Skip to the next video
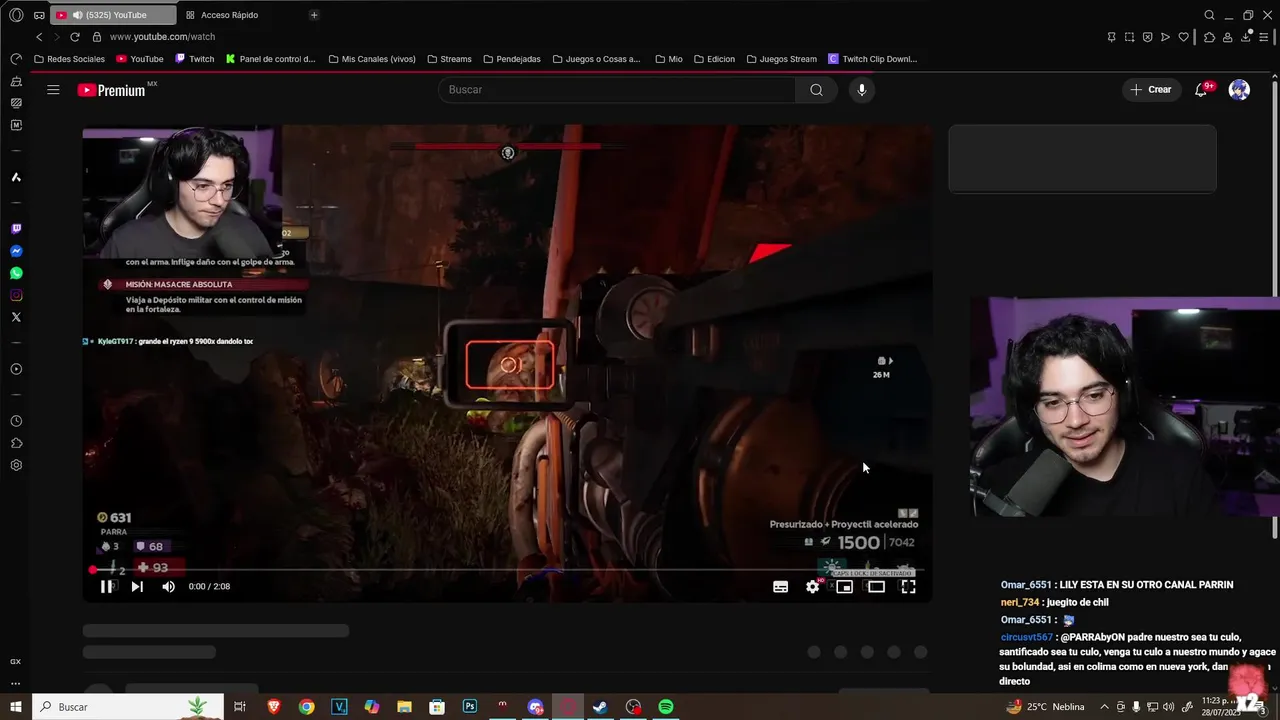 [137, 587]
